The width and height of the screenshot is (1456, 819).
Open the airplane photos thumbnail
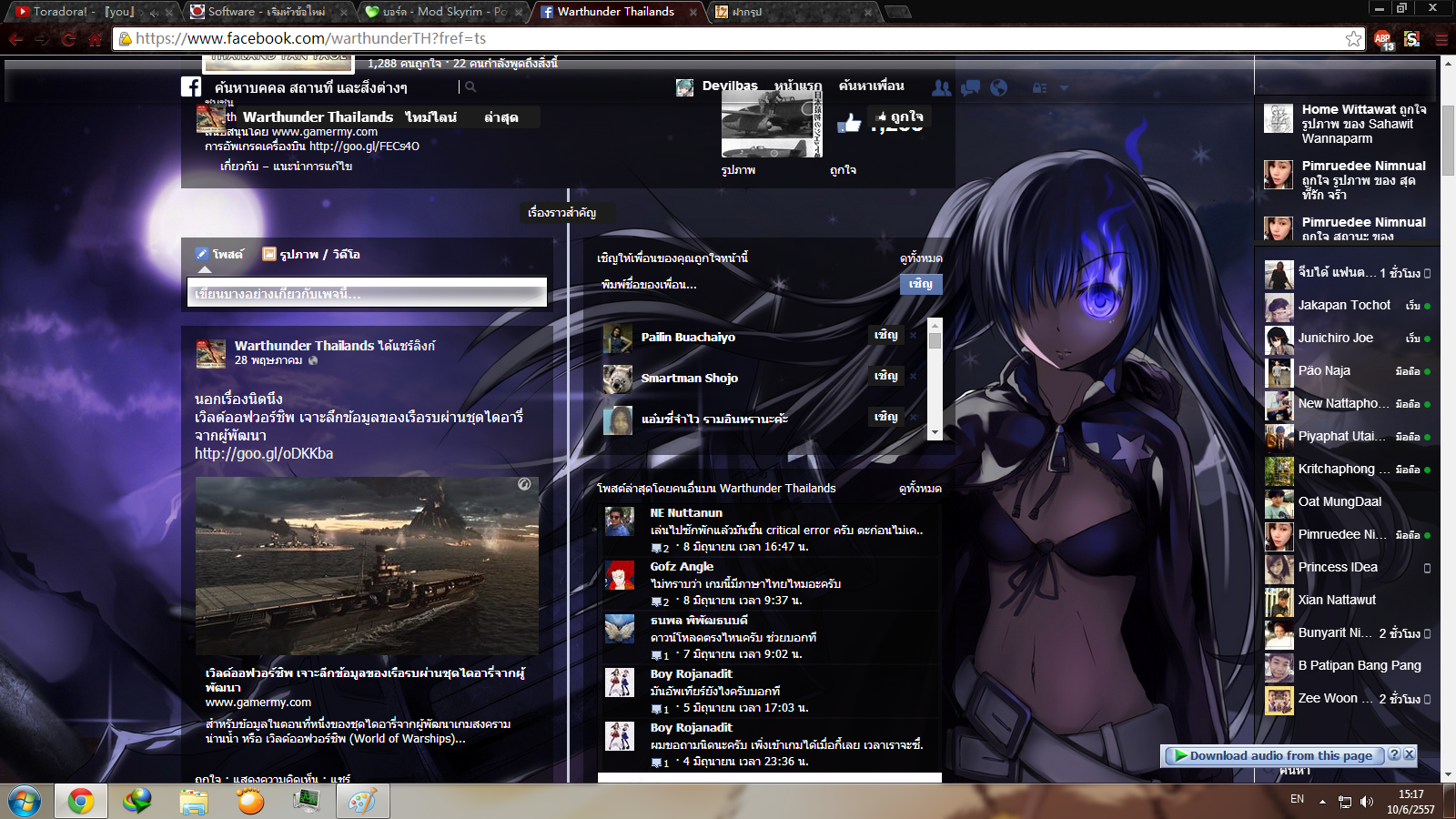[x=772, y=122]
